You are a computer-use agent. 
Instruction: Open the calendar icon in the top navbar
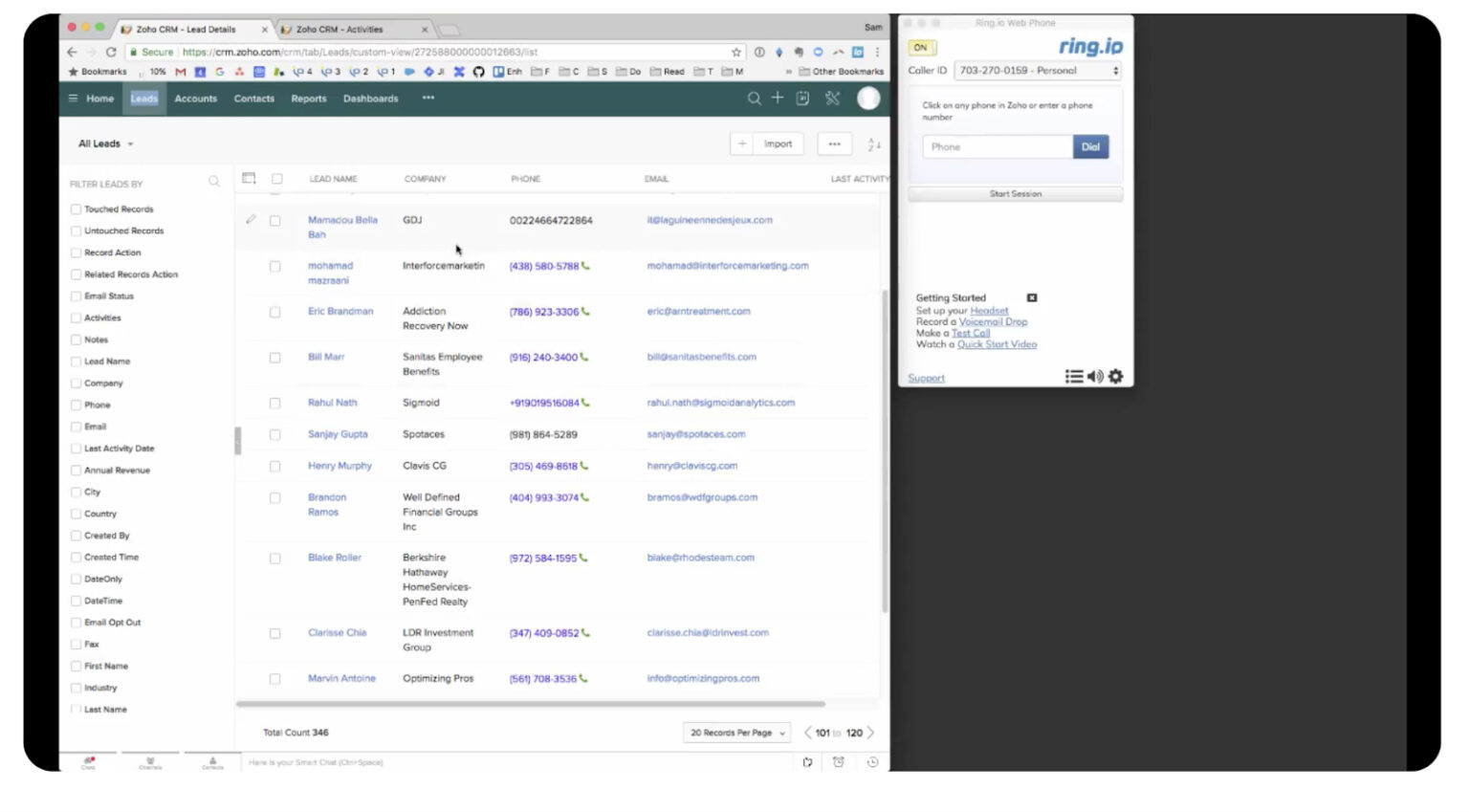click(802, 99)
